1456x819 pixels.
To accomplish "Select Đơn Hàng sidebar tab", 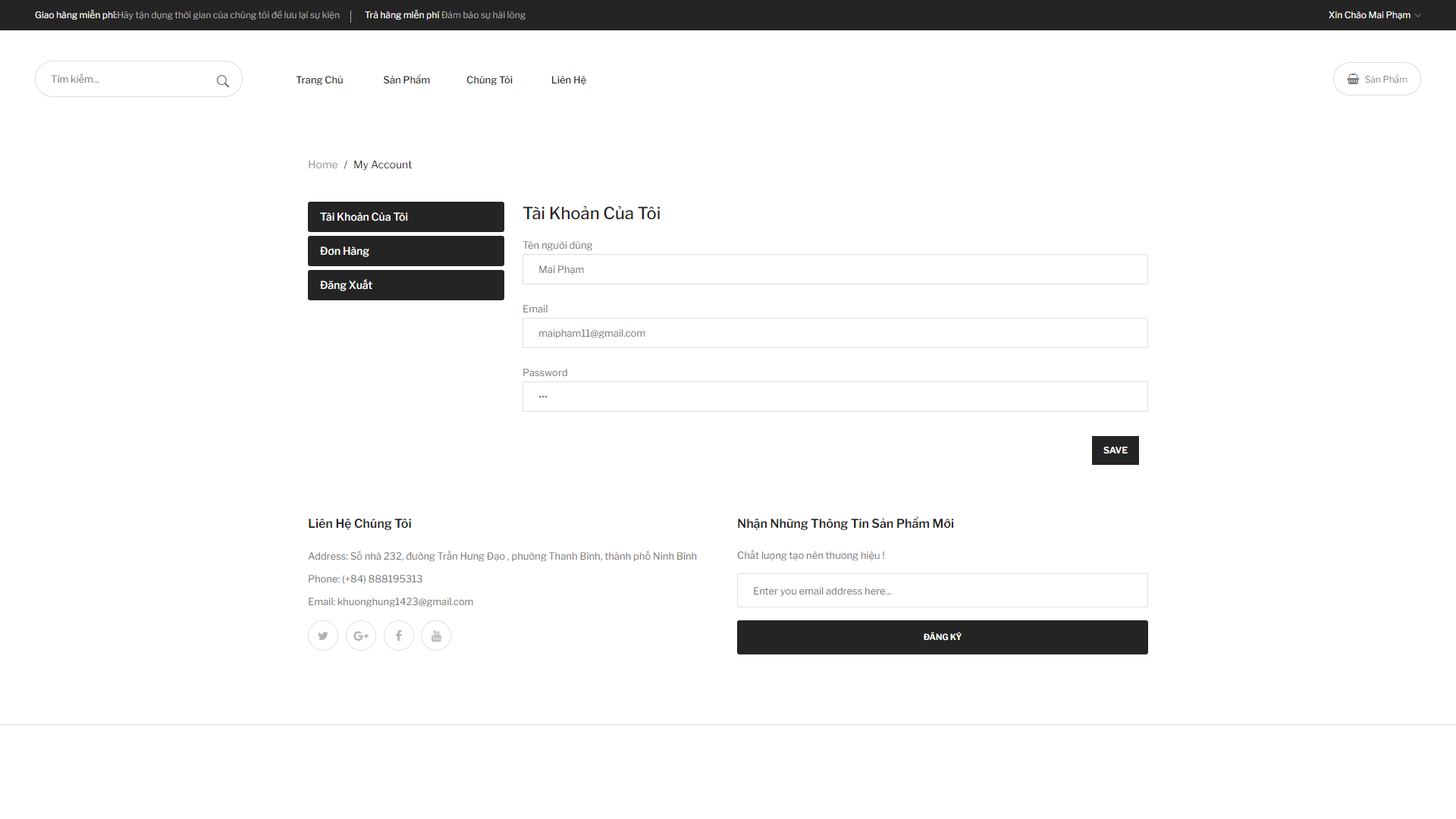I will (x=406, y=251).
